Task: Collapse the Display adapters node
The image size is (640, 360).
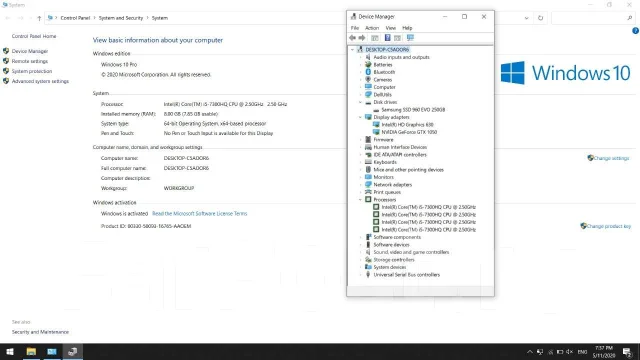Action: coord(360,117)
